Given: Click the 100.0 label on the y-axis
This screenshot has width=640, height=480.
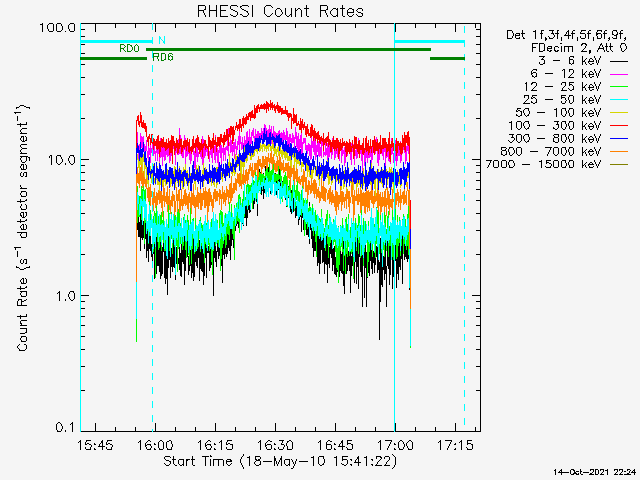Looking at the screenshot, I should (58, 27).
